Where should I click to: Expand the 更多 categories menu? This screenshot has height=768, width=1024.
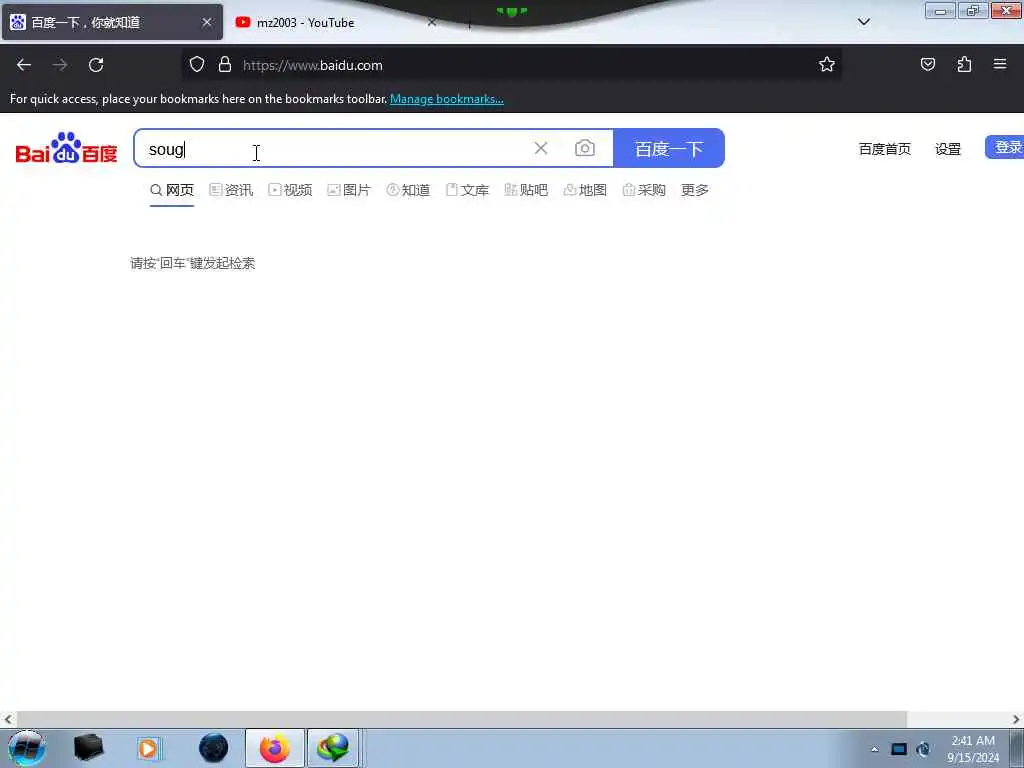coord(695,190)
